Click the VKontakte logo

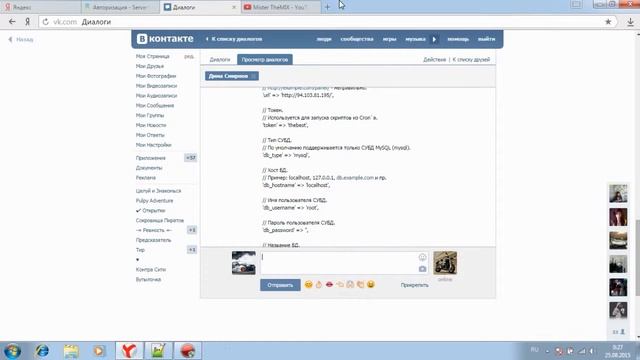(x=165, y=39)
